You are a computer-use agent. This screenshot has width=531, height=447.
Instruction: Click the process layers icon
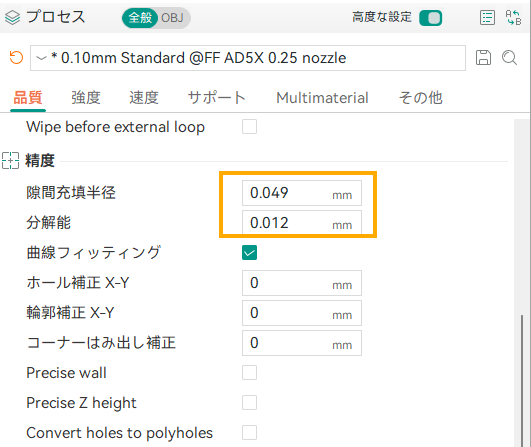(13, 18)
